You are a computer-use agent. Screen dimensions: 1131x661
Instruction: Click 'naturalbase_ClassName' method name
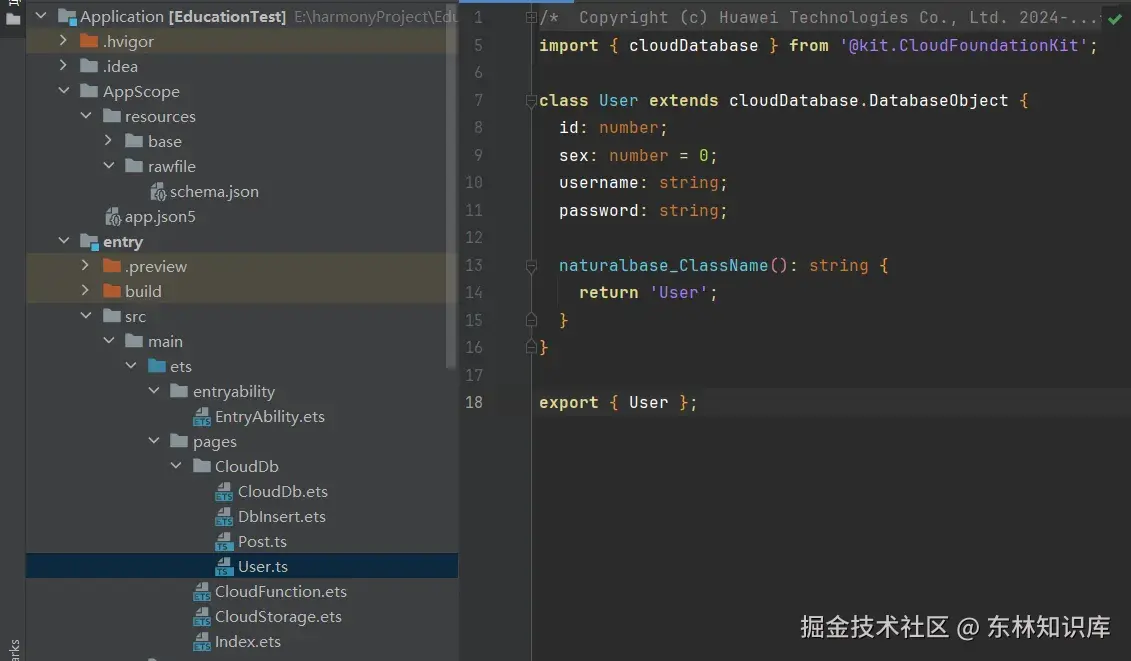(x=663, y=266)
